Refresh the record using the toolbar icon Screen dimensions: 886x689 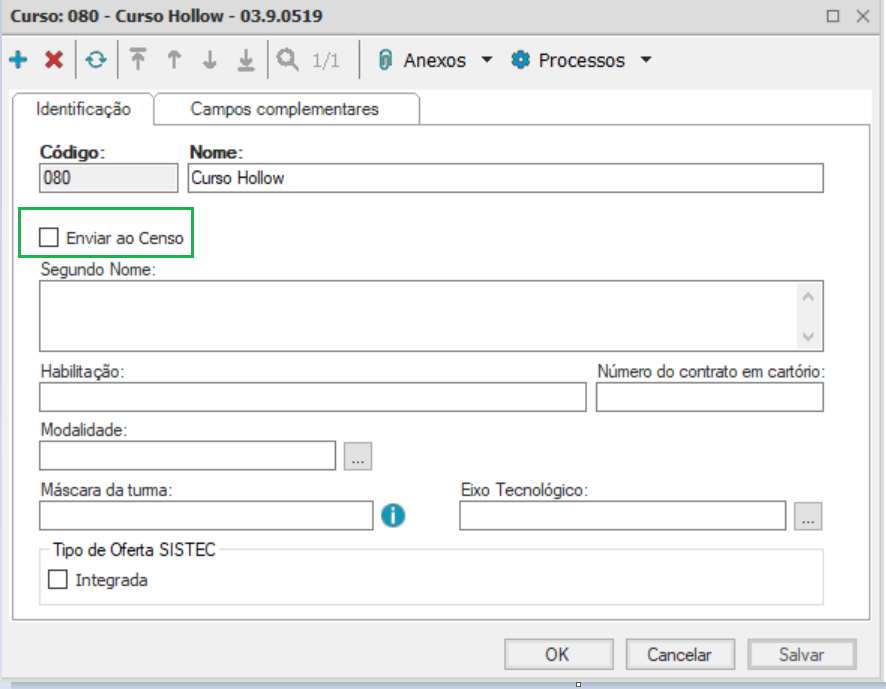pos(96,59)
